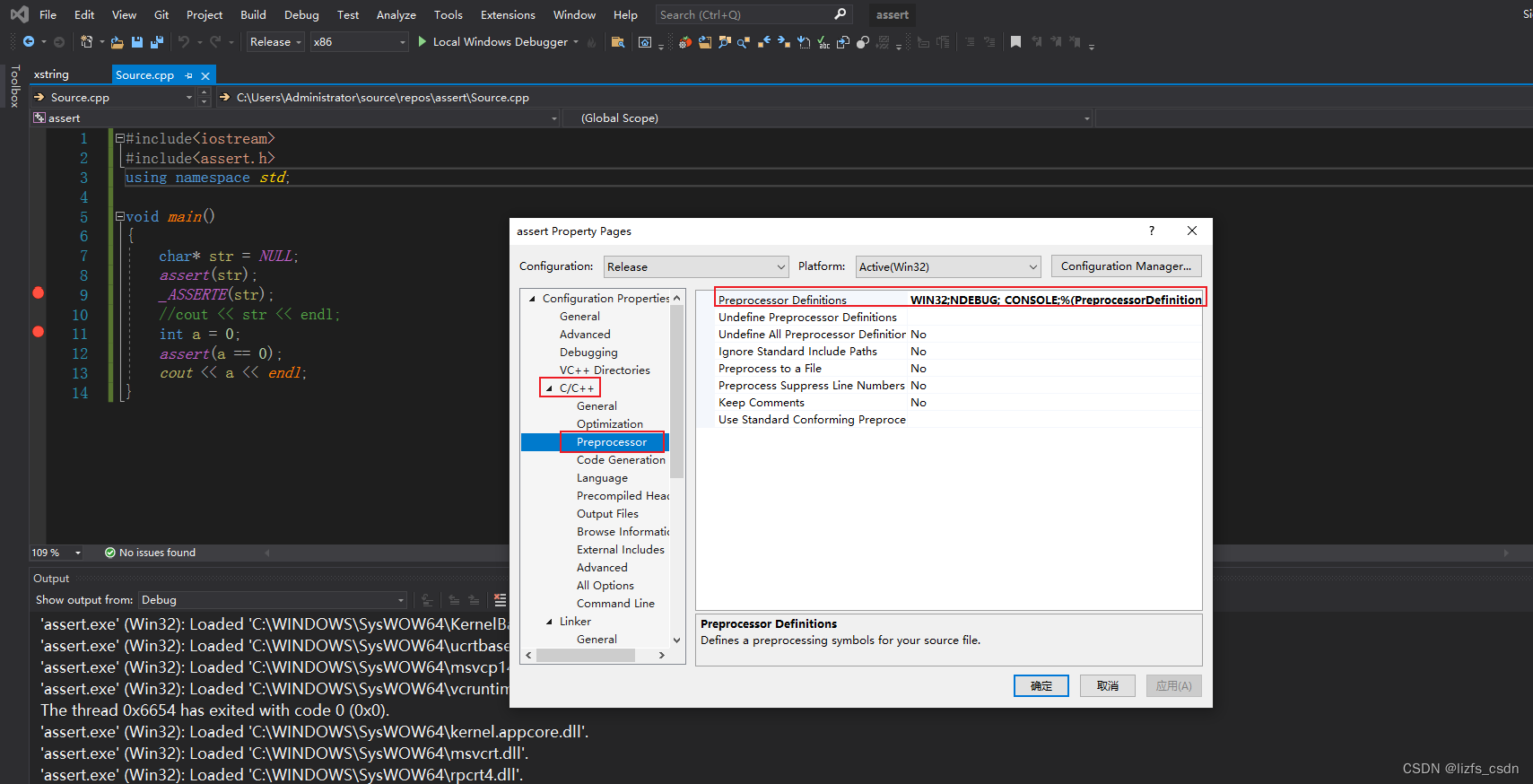Screen dimensions: 1533x784
Task: Click the search magnifier in the Search box
Action: pos(840,14)
